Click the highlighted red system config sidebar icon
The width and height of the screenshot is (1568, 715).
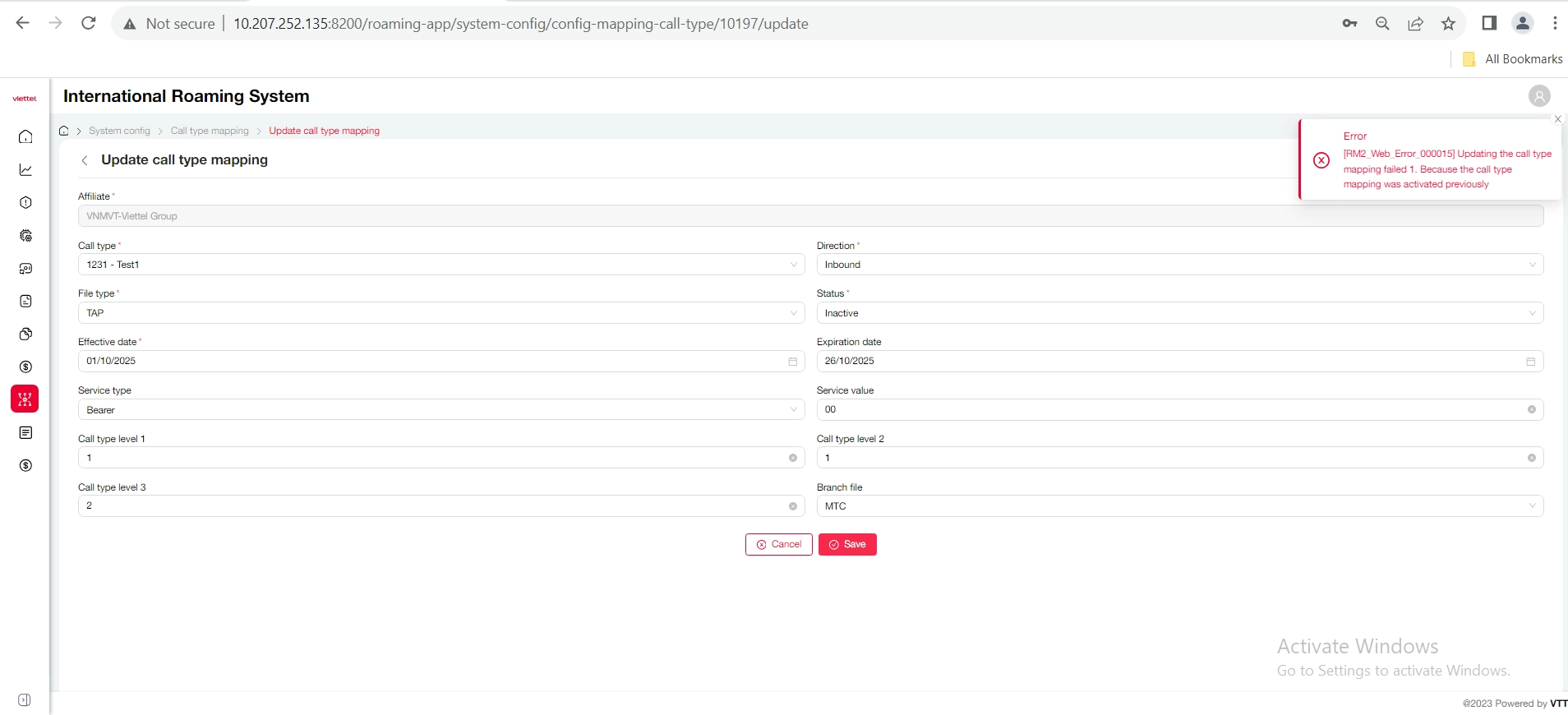[25, 399]
